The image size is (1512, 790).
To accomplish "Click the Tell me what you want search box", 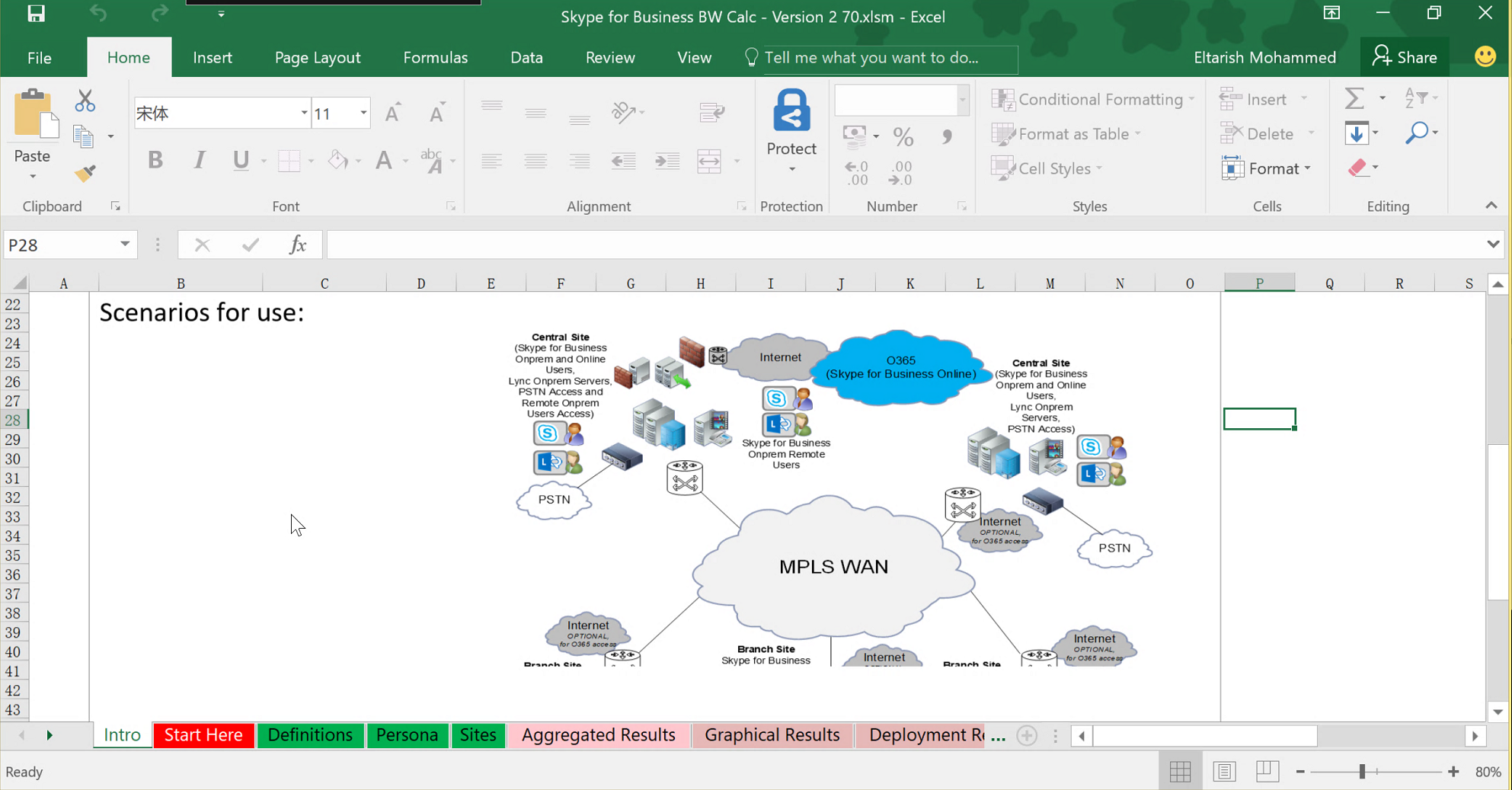I will click(882, 58).
